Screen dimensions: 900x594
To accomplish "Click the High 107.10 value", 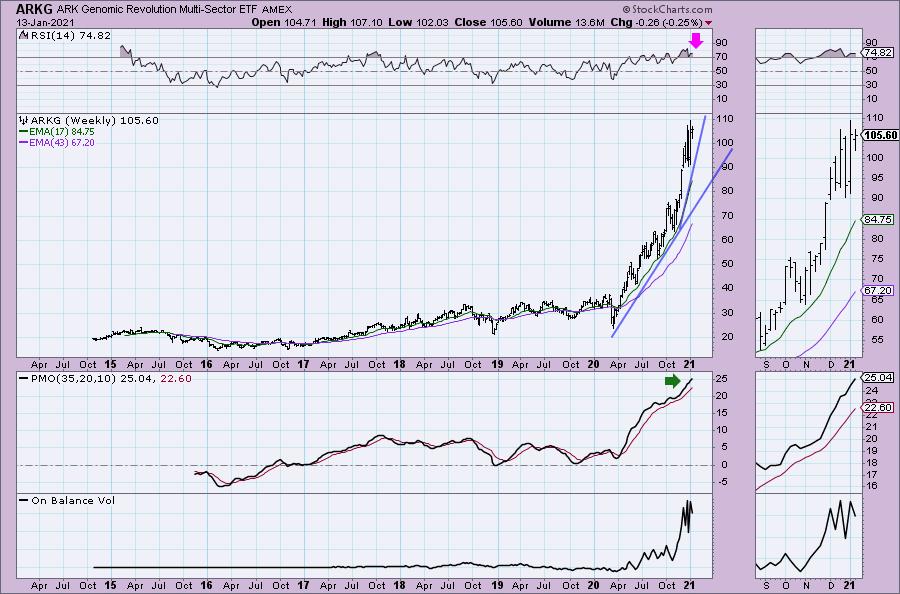I will (x=352, y=22).
